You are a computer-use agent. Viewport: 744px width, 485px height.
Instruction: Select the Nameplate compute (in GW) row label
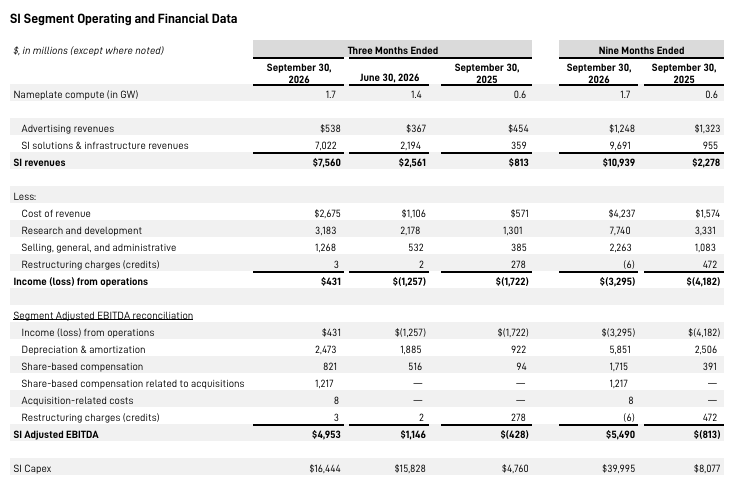76,94
